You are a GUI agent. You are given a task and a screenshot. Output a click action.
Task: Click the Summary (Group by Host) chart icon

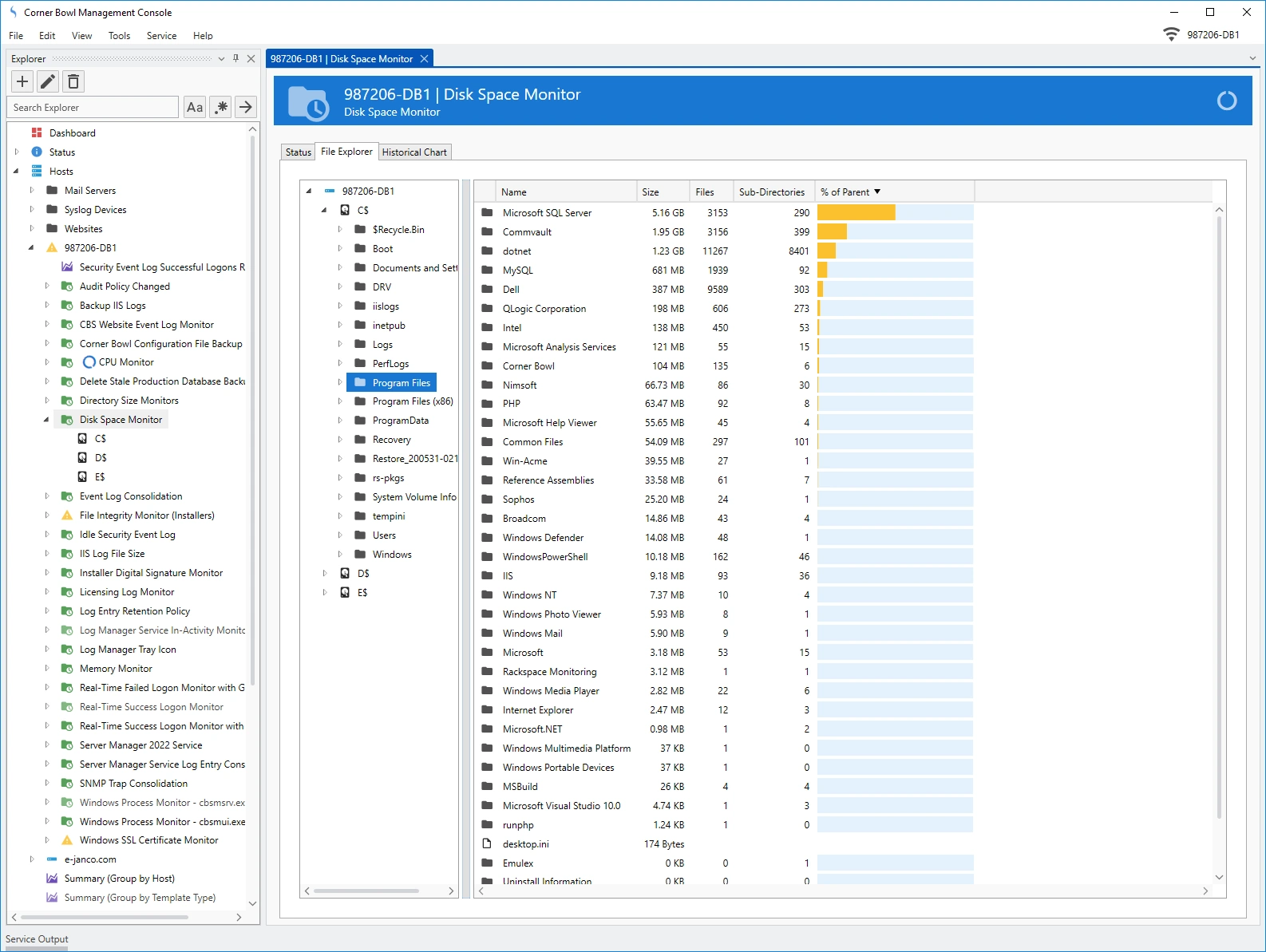[52, 879]
